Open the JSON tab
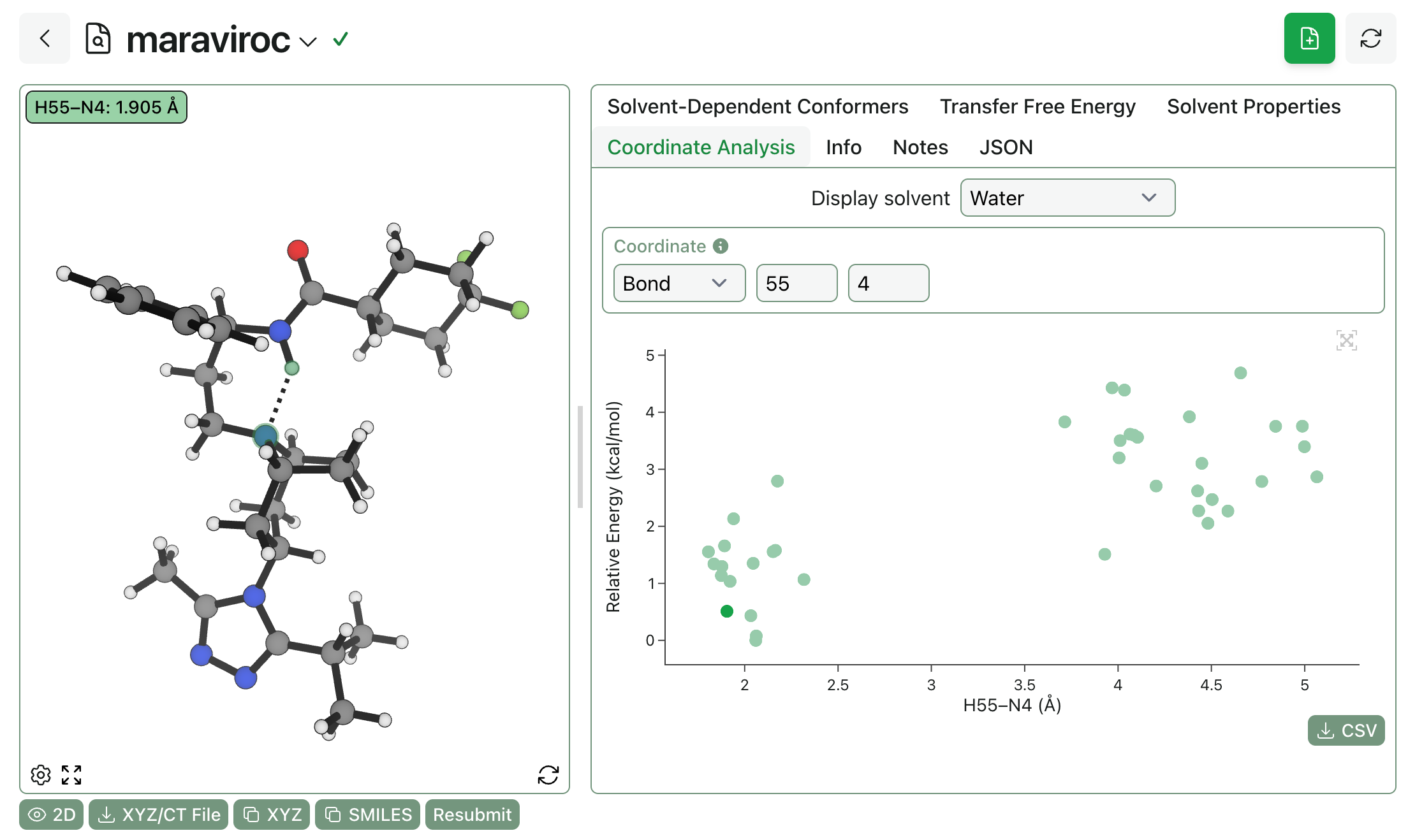Image resolution: width=1408 pixels, height=840 pixels. (1006, 147)
